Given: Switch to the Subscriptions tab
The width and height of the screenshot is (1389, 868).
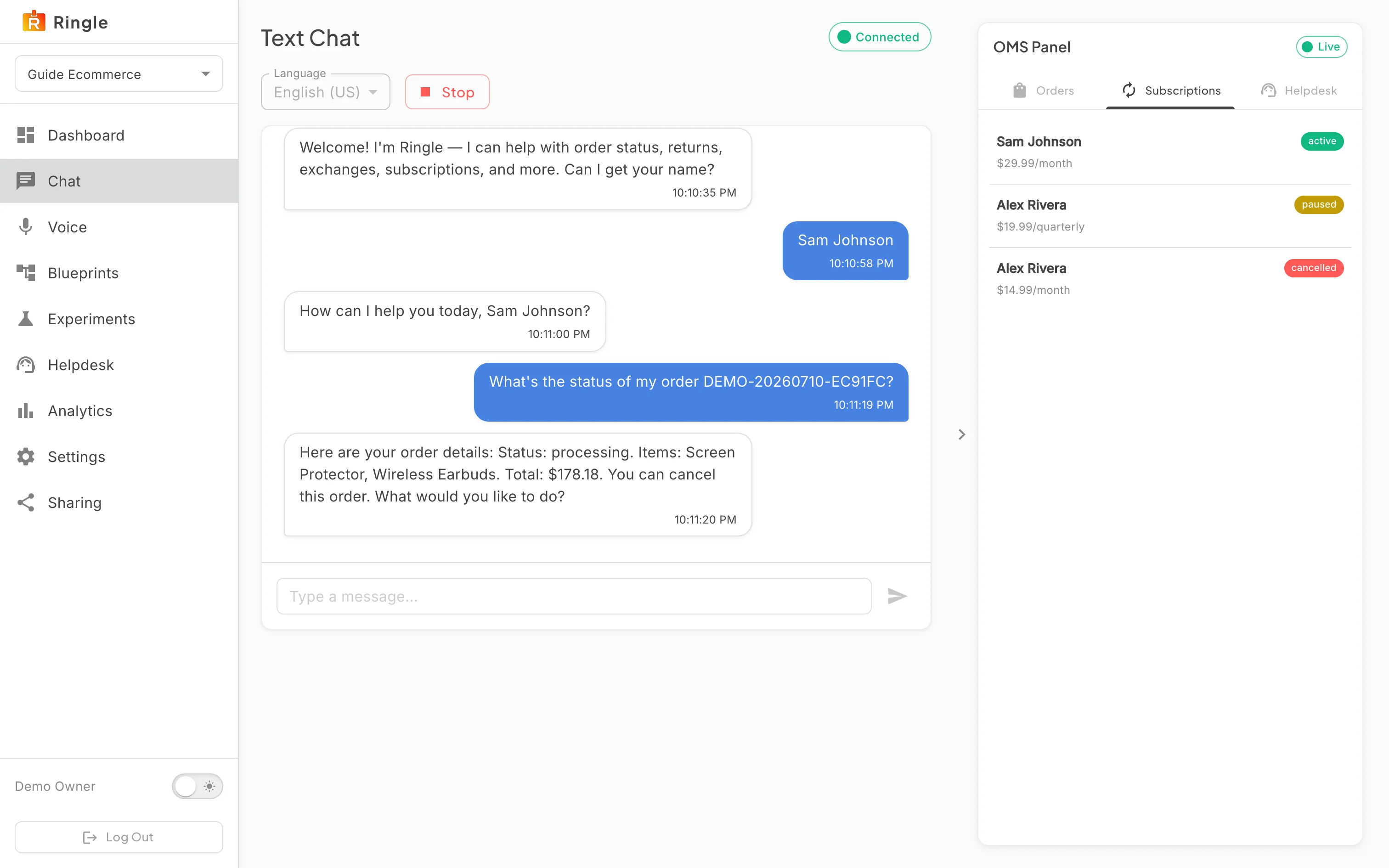Looking at the screenshot, I should pyautogui.click(x=1171, y=90).
